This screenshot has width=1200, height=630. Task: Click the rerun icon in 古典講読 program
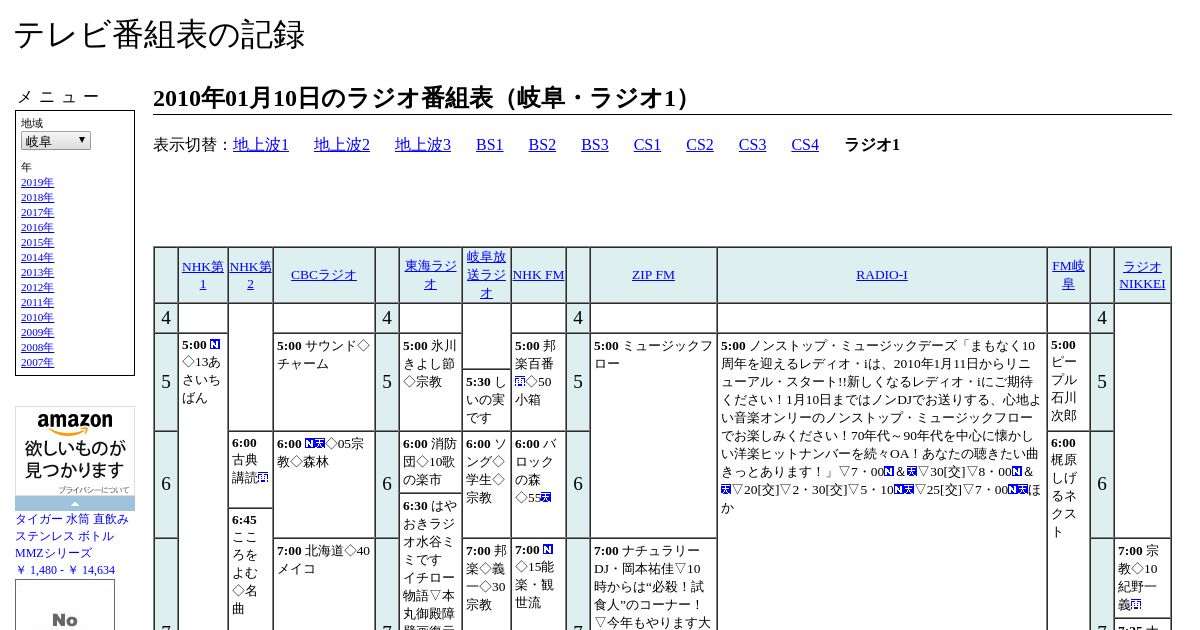click(x=263, y=478)
